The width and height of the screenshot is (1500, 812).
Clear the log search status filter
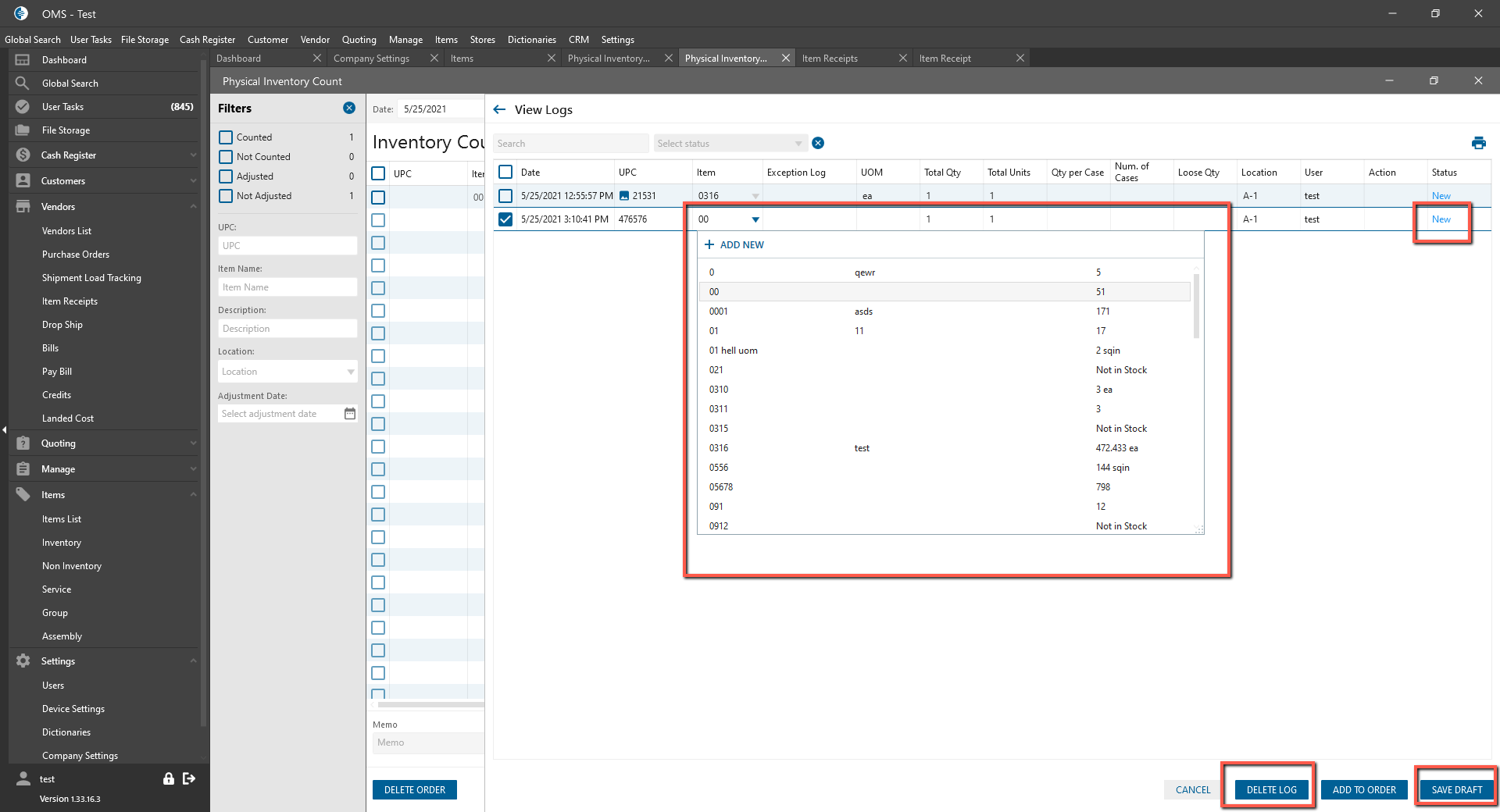point(818,143)
